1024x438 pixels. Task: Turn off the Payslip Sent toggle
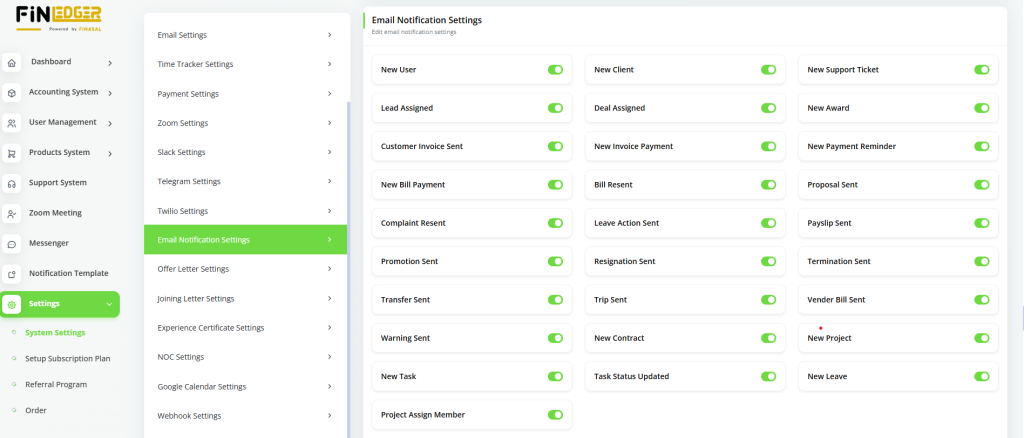pos(982,223)
